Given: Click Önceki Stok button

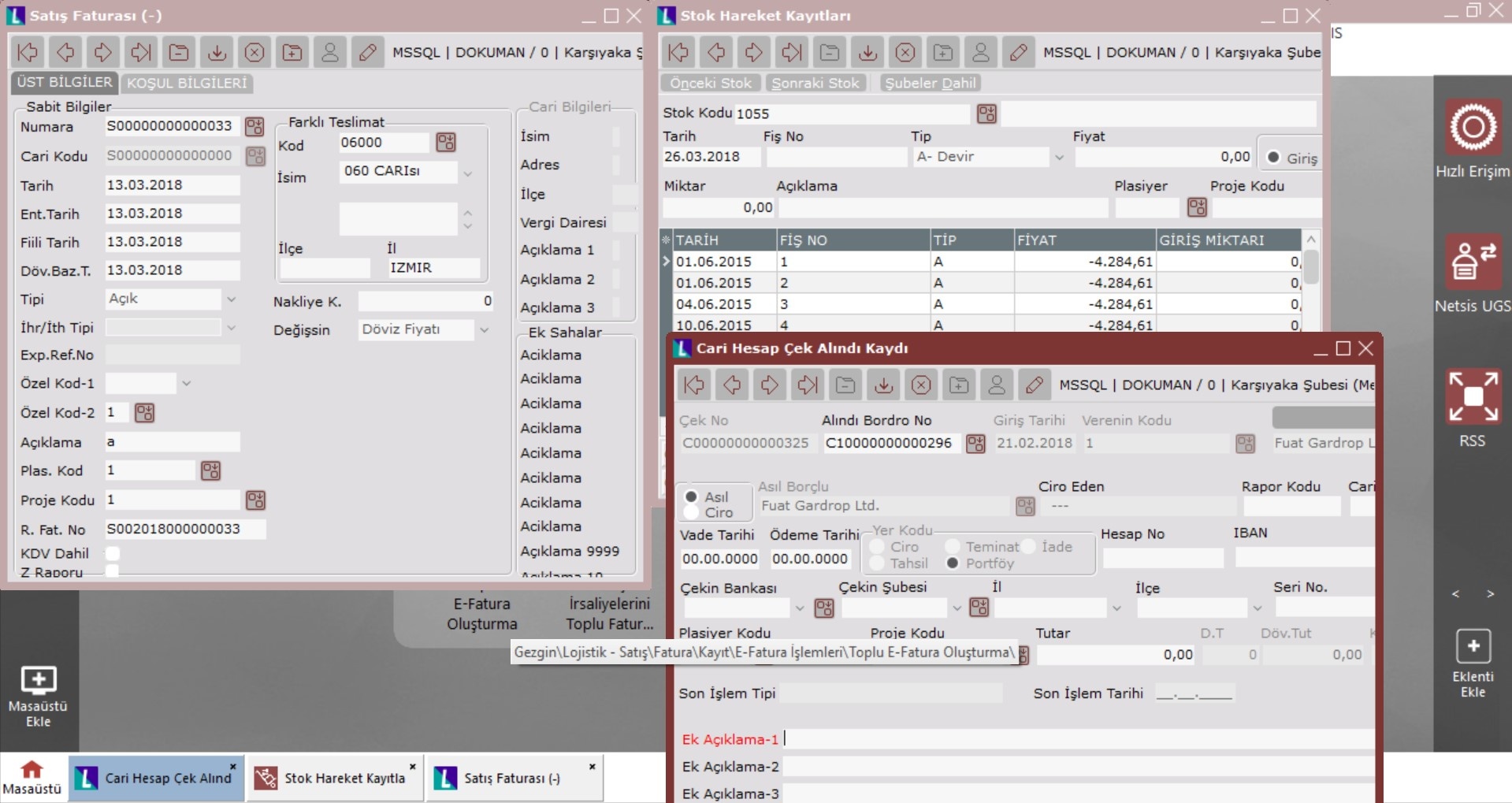Looking at the screenshot, I should (x=711, y=83).
